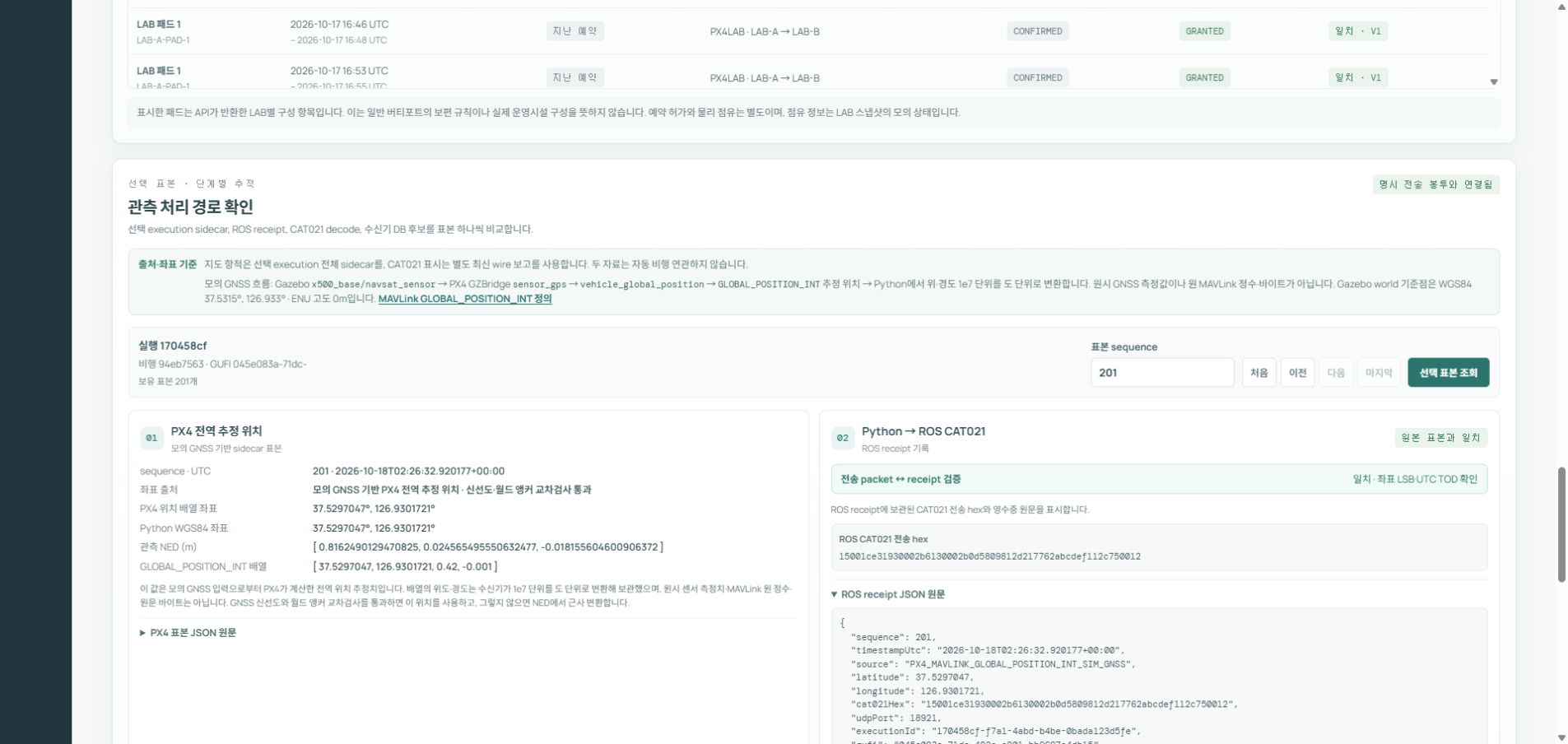Image resolution: width=1568 pixels, height=744 pixels.
Task: Click the GLOBAL_POSITION_INT 배열 value
Action: (405, 566)
